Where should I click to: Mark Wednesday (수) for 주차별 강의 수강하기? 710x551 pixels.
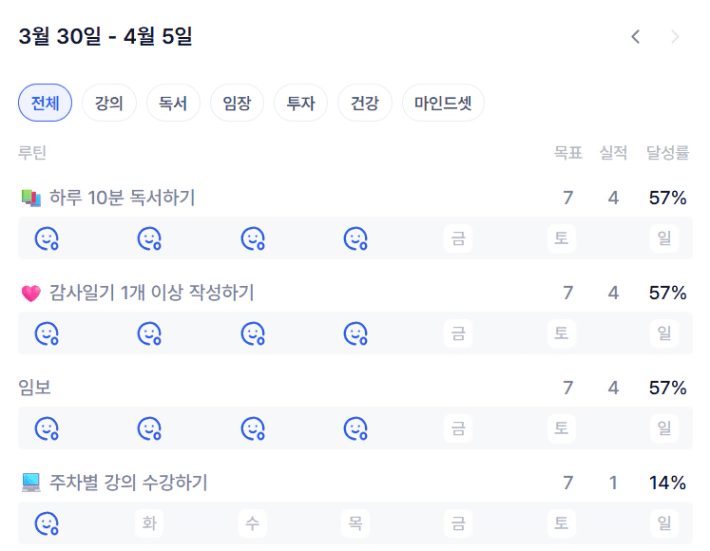252,523
